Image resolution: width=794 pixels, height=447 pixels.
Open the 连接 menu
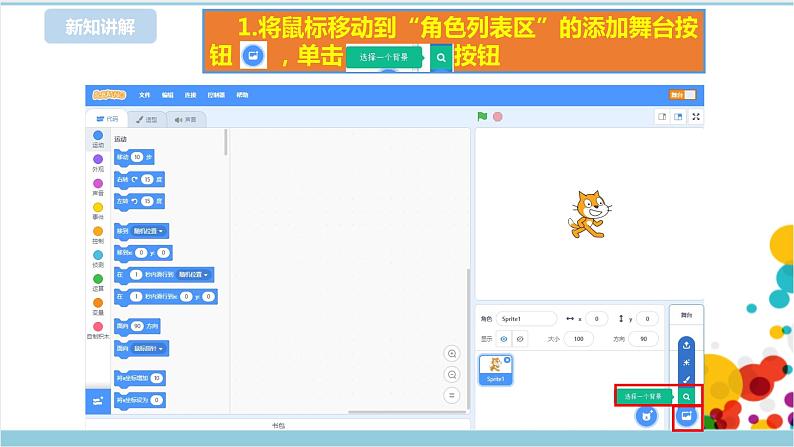click(190, 95)
